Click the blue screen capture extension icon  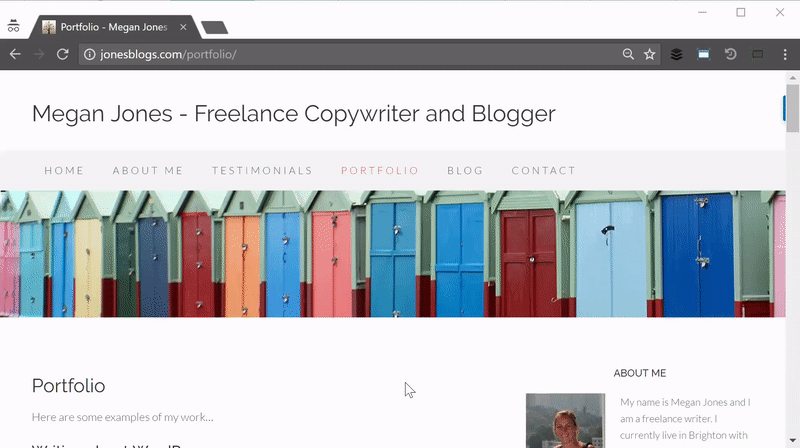(x=704, y=54)
